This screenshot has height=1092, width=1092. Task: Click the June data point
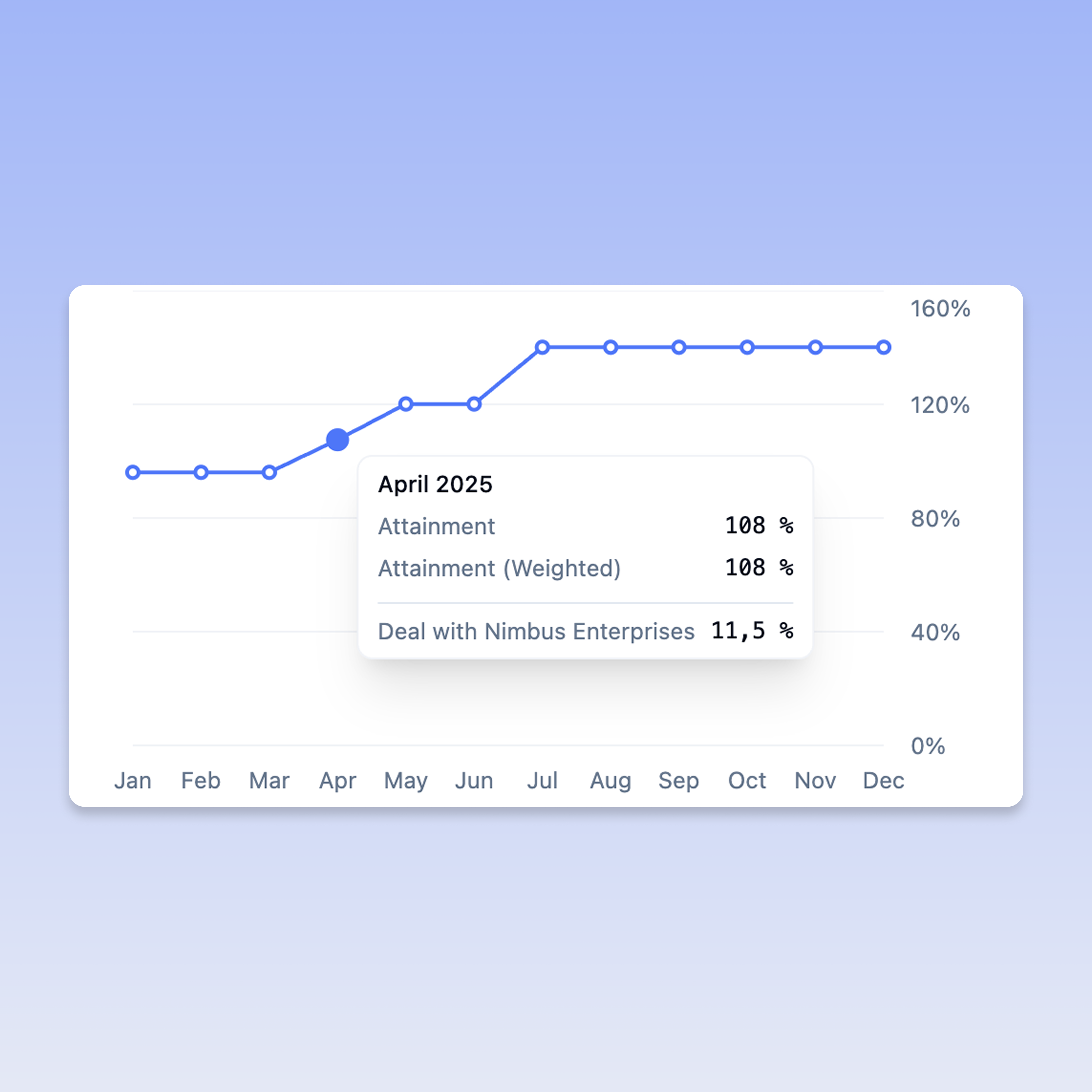[474, 404]
